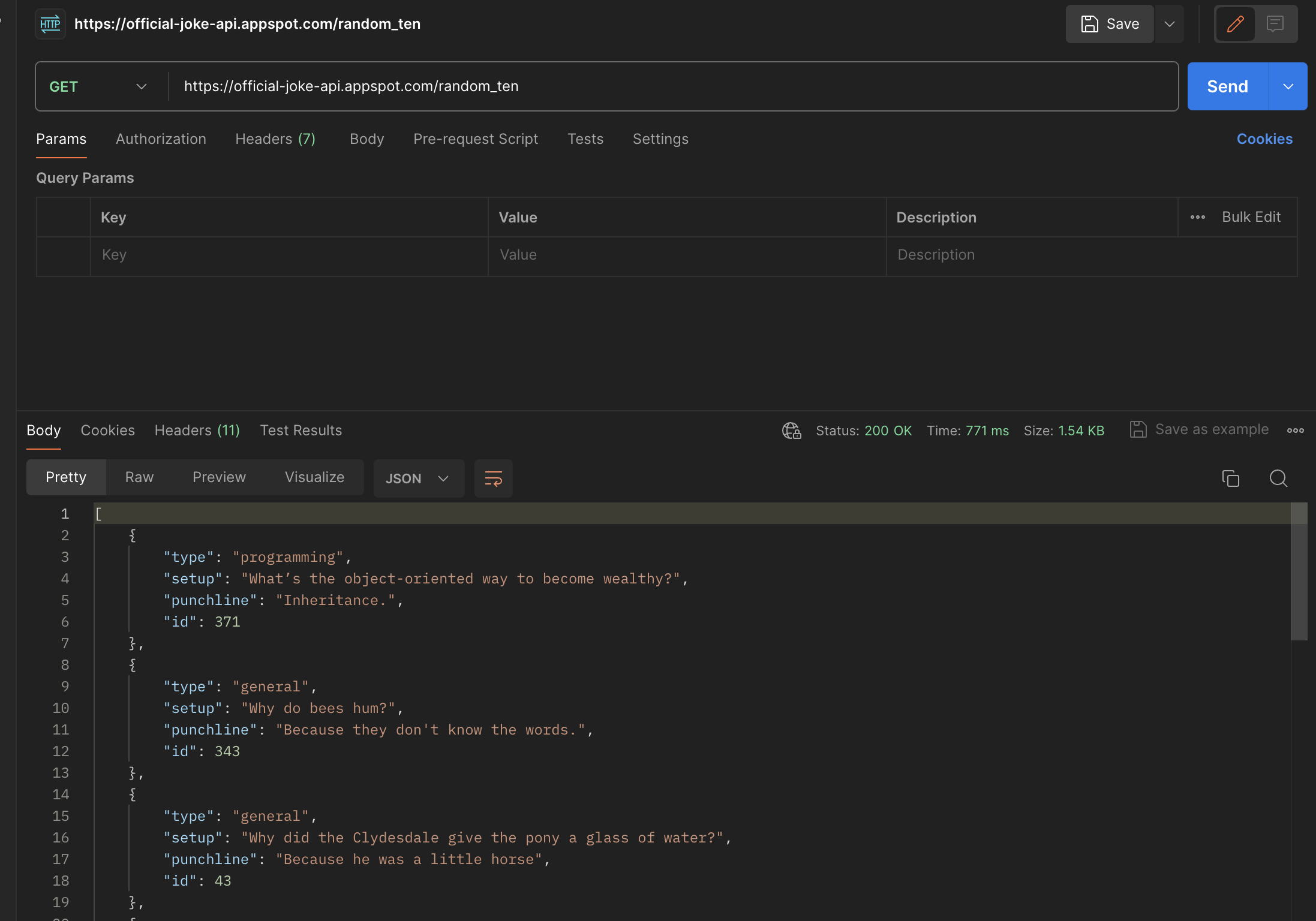Switch the response view to Raw
This screenshot has height=921, width=1316.
pyautogui.click(x=139, y=477)
